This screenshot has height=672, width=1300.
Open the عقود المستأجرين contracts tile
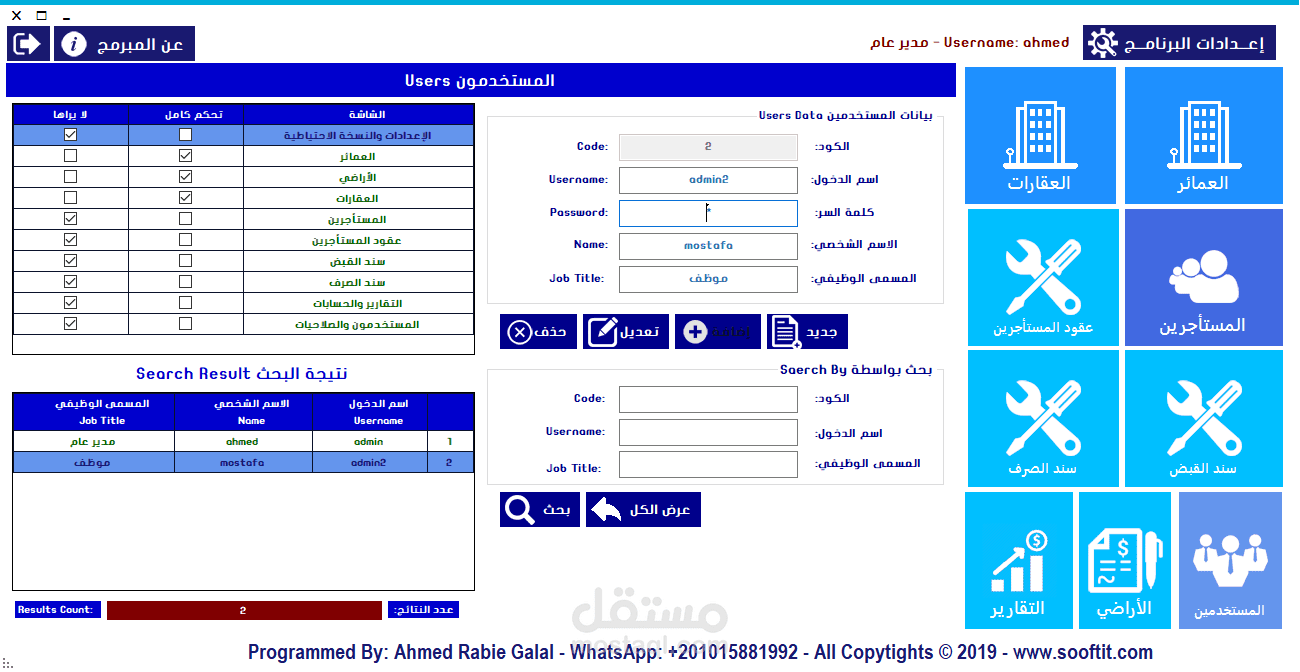[1043, 276]
